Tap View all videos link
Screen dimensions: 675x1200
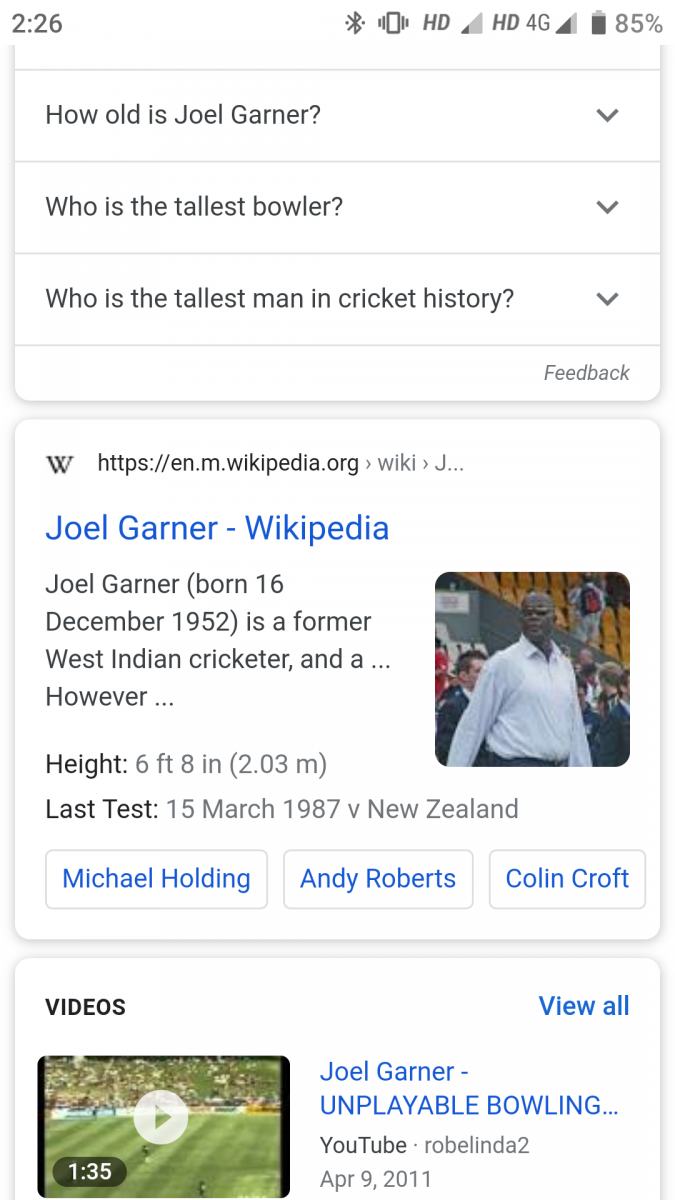pyautogui.click(x=584, y=1006)
